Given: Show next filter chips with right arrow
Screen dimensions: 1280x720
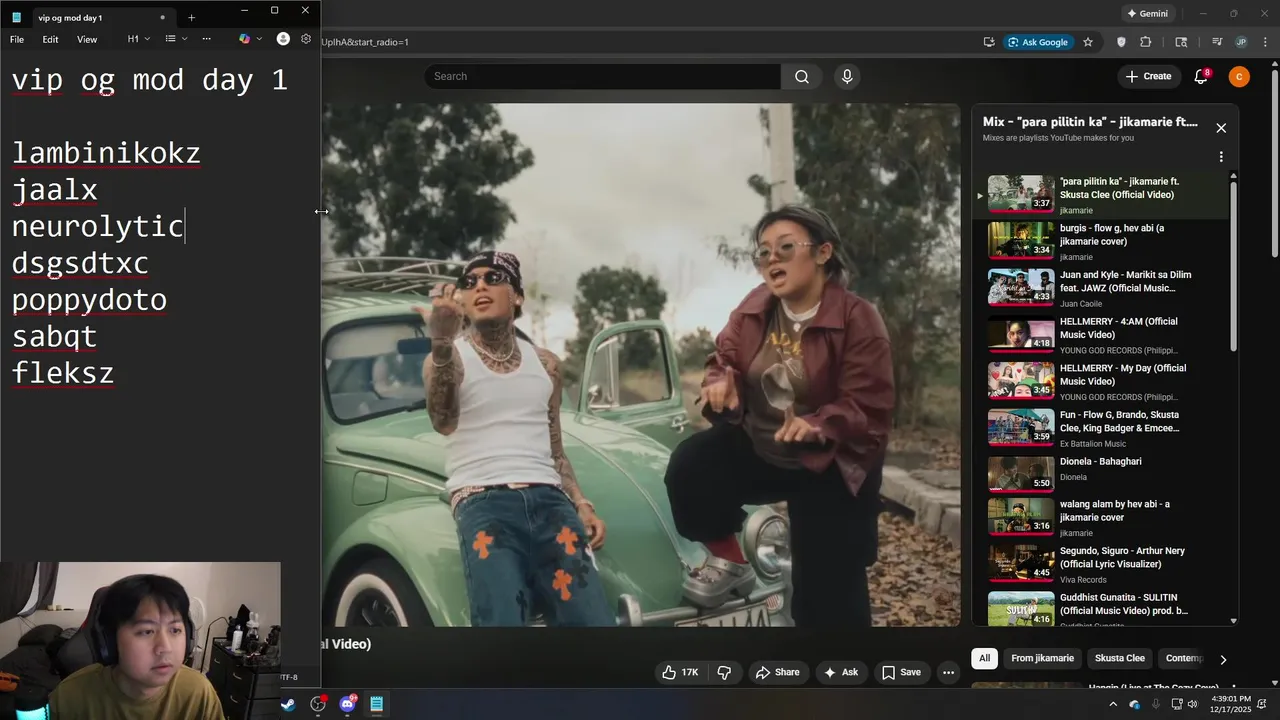Looking at the screenshot, I should [x=1222, y=659].
